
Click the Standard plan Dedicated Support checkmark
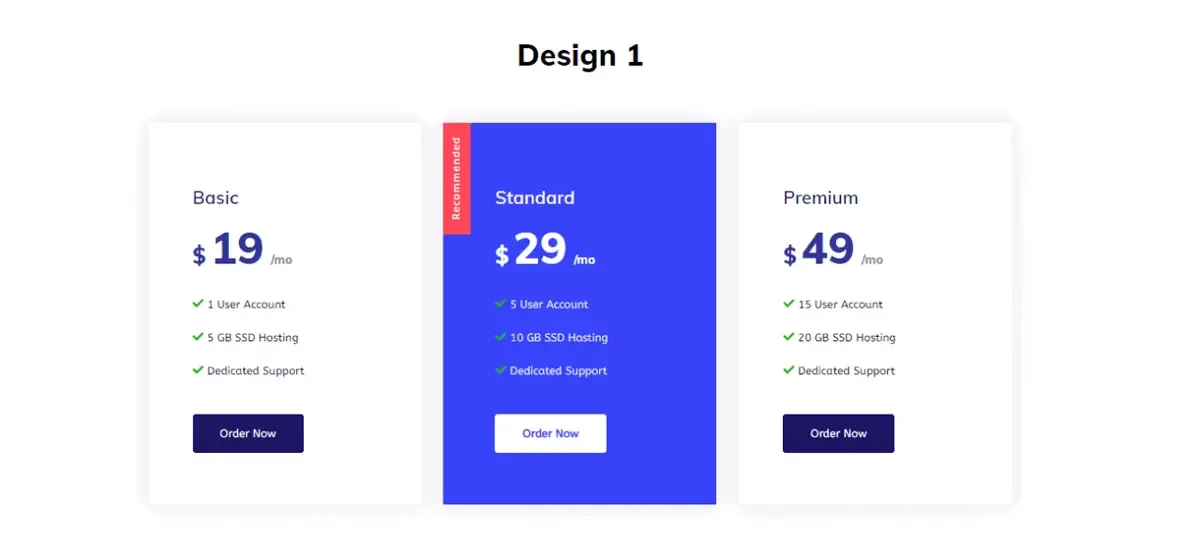click(x=500, y=370)
